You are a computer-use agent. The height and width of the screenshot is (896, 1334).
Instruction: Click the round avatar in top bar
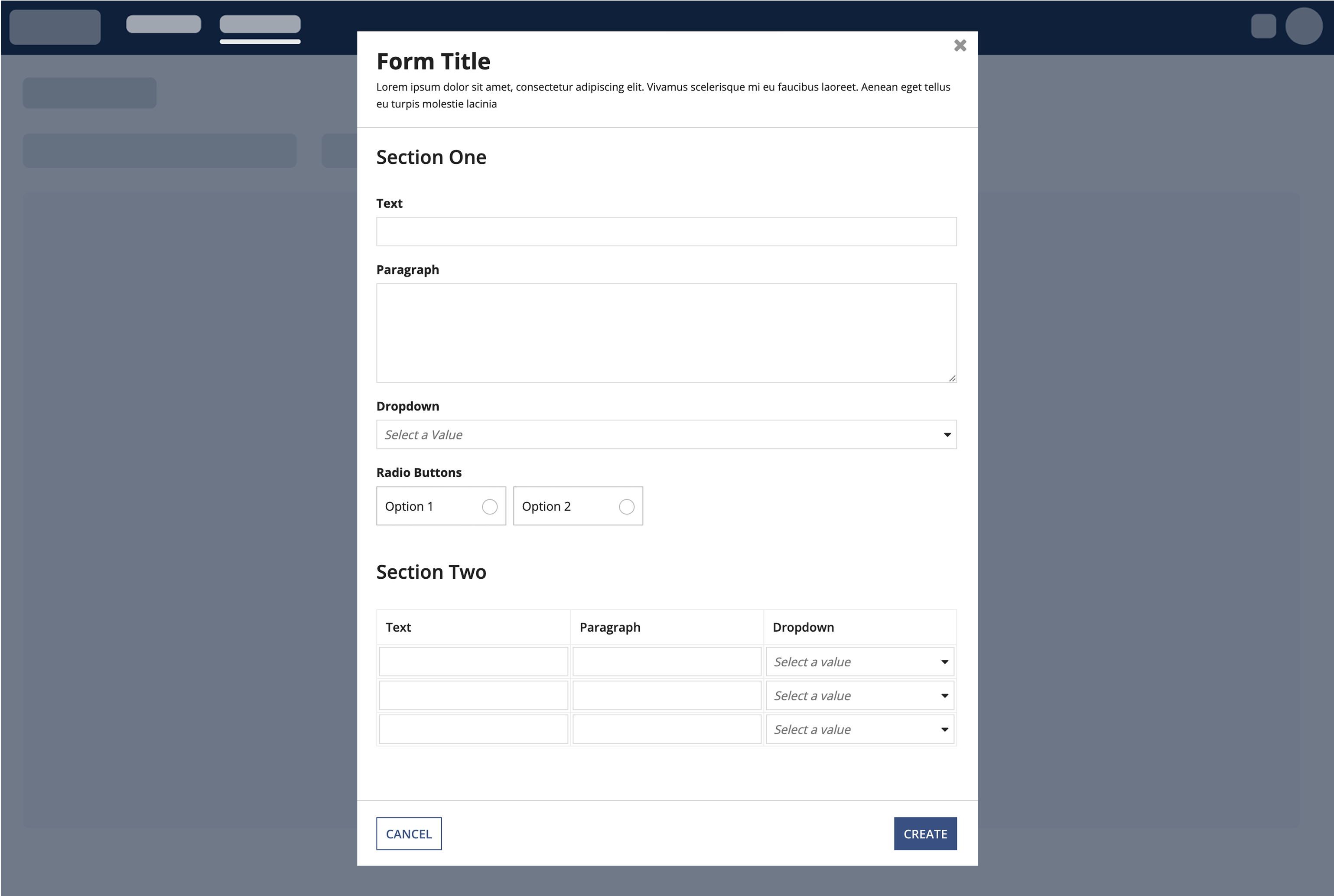(x=1303, y=26)
